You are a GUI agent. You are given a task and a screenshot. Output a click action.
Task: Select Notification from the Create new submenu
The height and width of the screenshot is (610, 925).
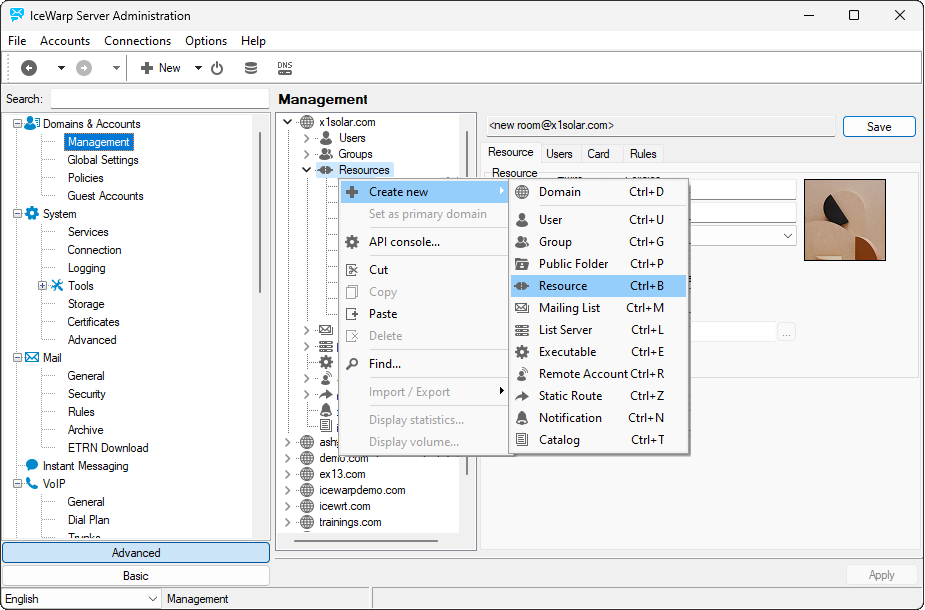point(570,418)
